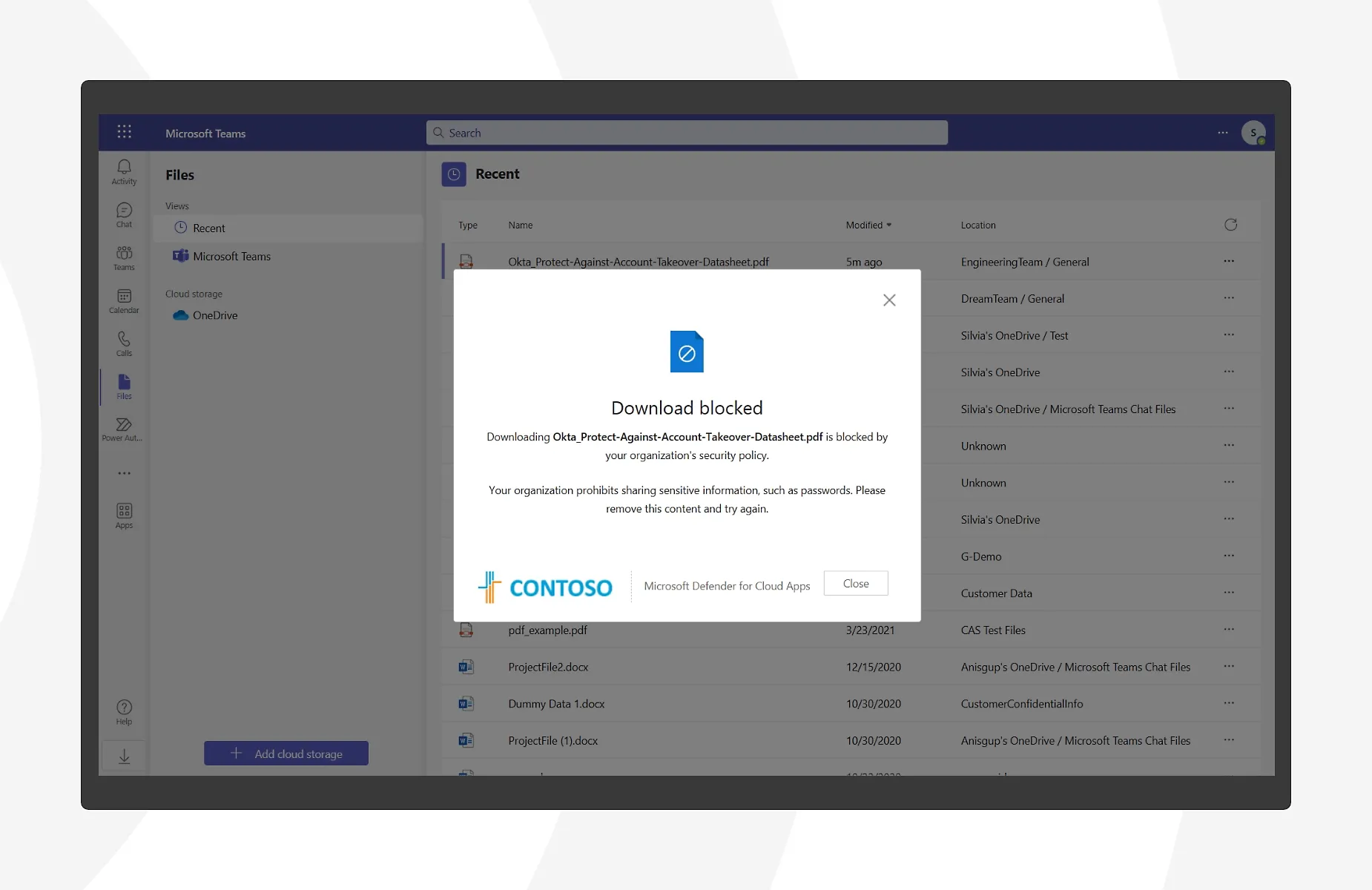Sort by the Name column header
The width and height of the screenshot is (1372, 890).
[521, 225]
